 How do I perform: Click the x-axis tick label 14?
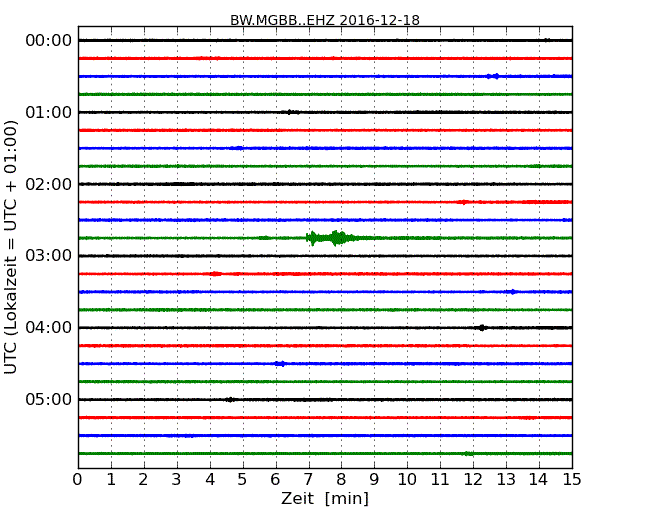[539, 480]
